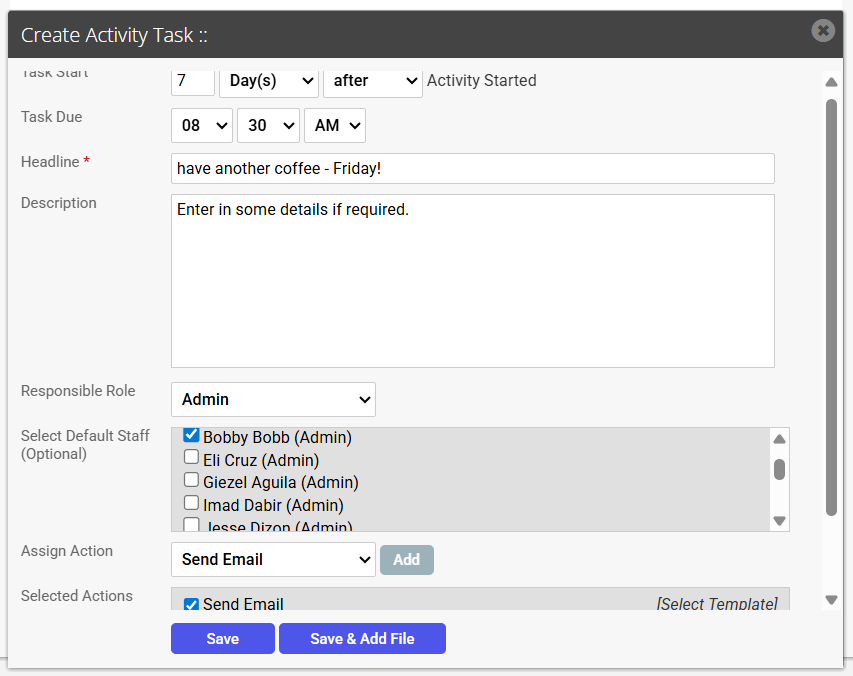Open the after/before timing dropdown

click(x=373, y=81)
